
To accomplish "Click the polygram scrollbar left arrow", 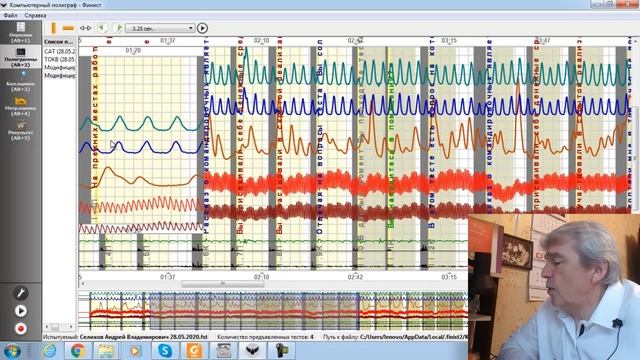I will (82, 283).
